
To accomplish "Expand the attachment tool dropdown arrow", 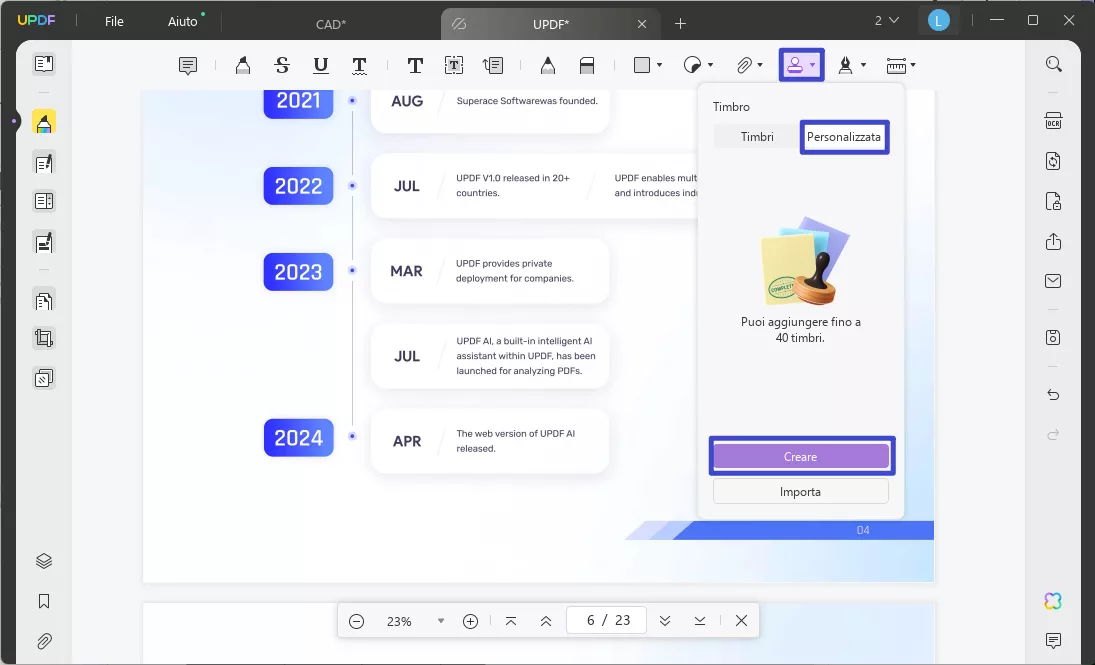I will pos(760,66).
